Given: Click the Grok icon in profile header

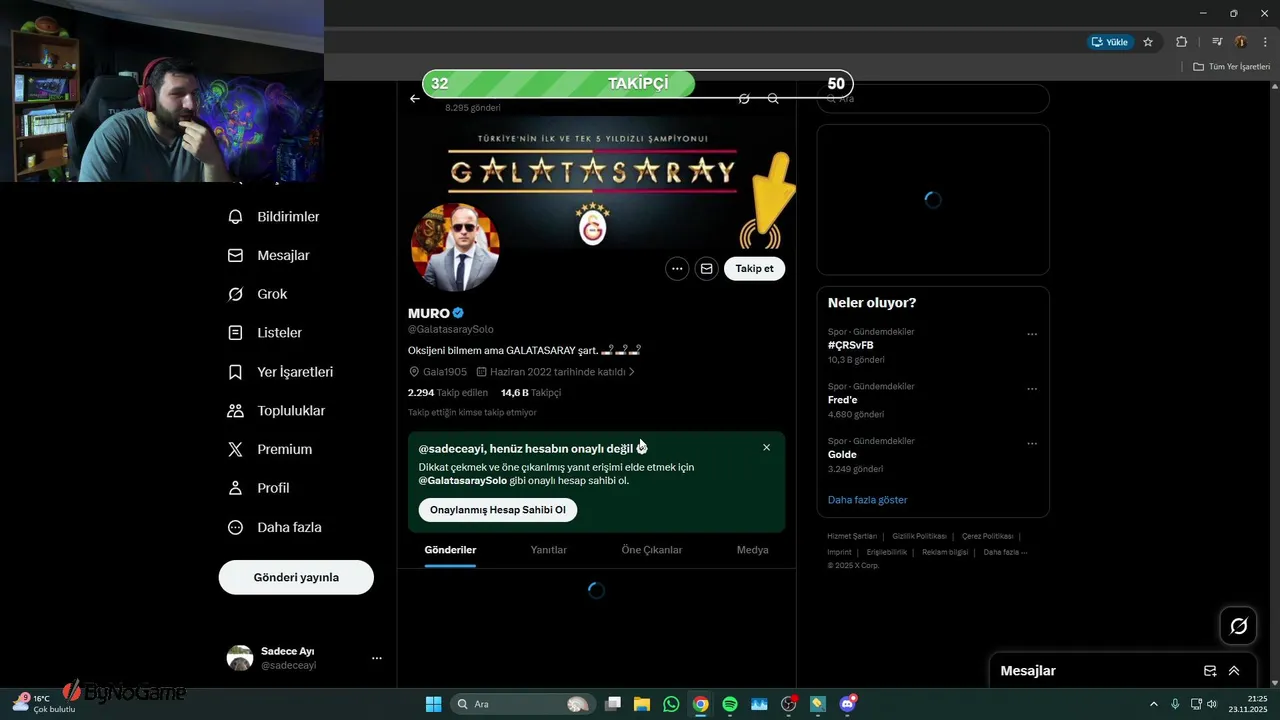Looking at the screenshot, I should pyautogui.click(x=744, y=99).
